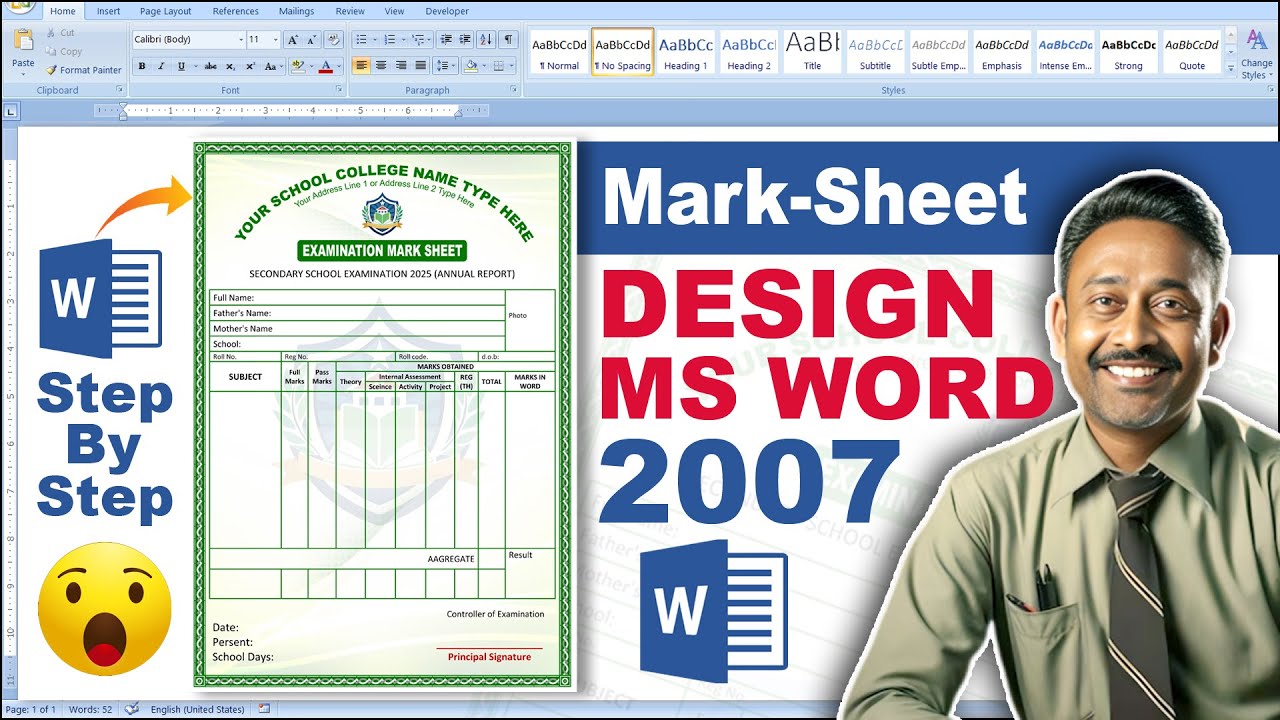Click the Sort A-Z icon

486,40
